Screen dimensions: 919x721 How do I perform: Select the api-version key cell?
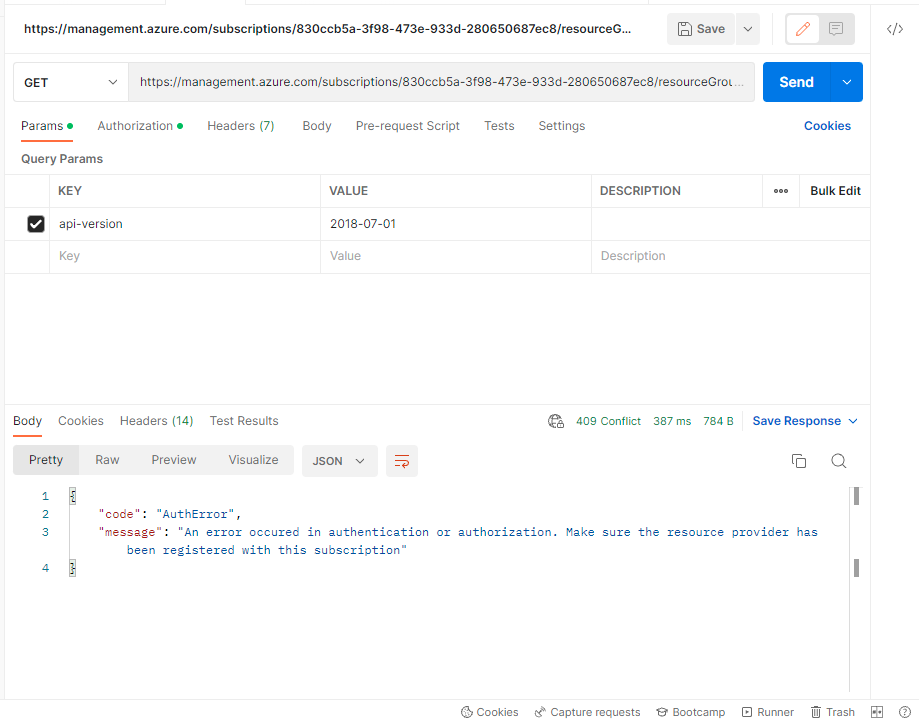click(x=185, y=224)
